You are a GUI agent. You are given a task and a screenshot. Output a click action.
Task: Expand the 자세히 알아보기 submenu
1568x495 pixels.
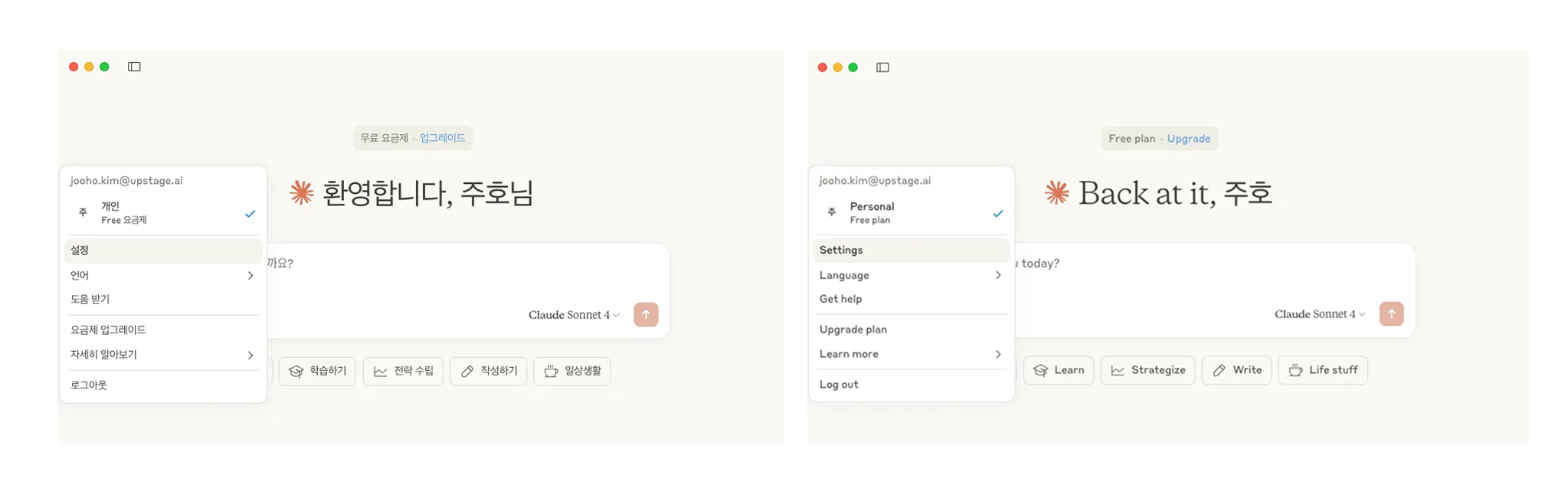coord(163,355)
